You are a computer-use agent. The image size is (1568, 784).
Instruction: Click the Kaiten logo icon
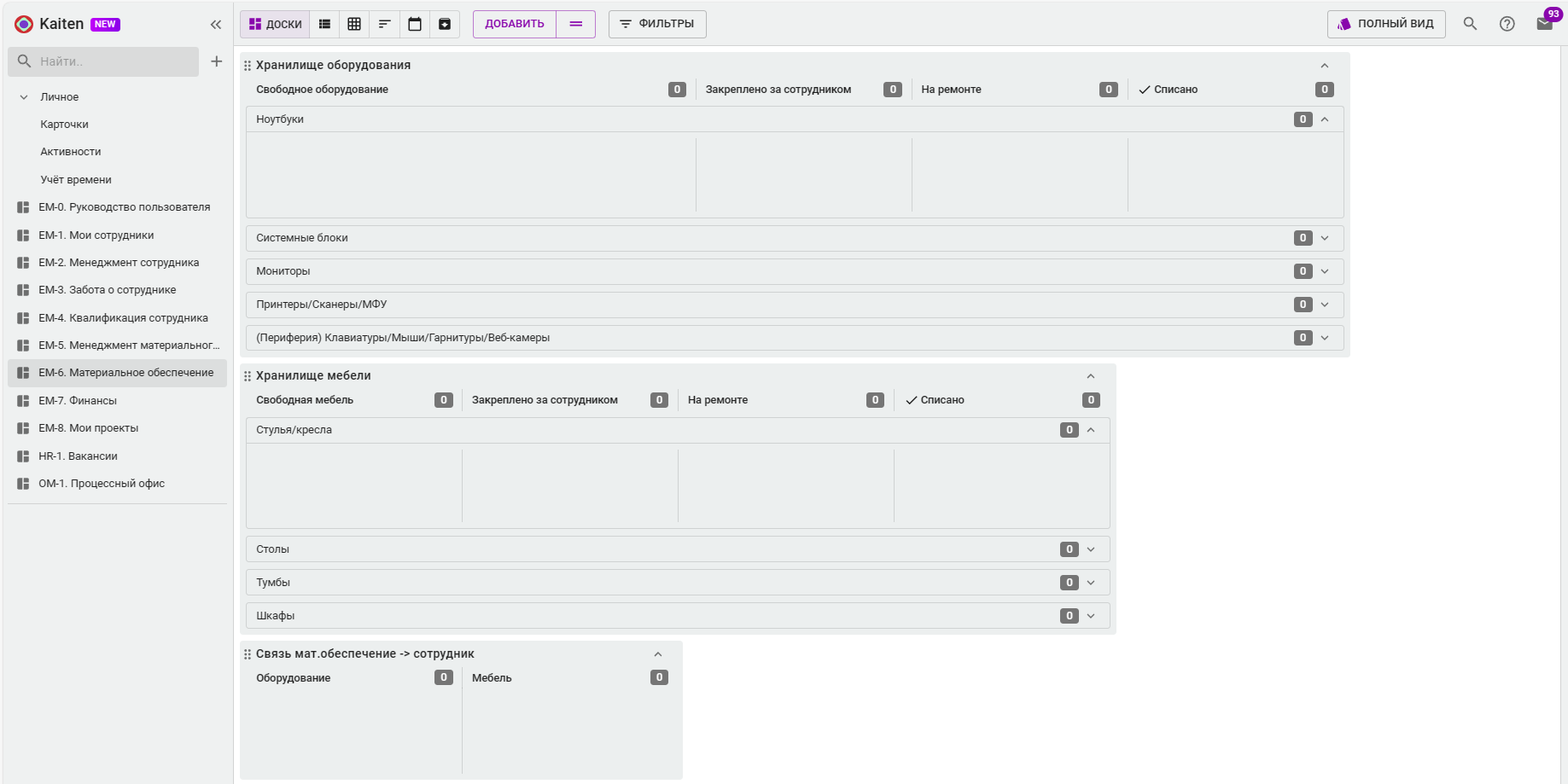(x=24, y=24)
